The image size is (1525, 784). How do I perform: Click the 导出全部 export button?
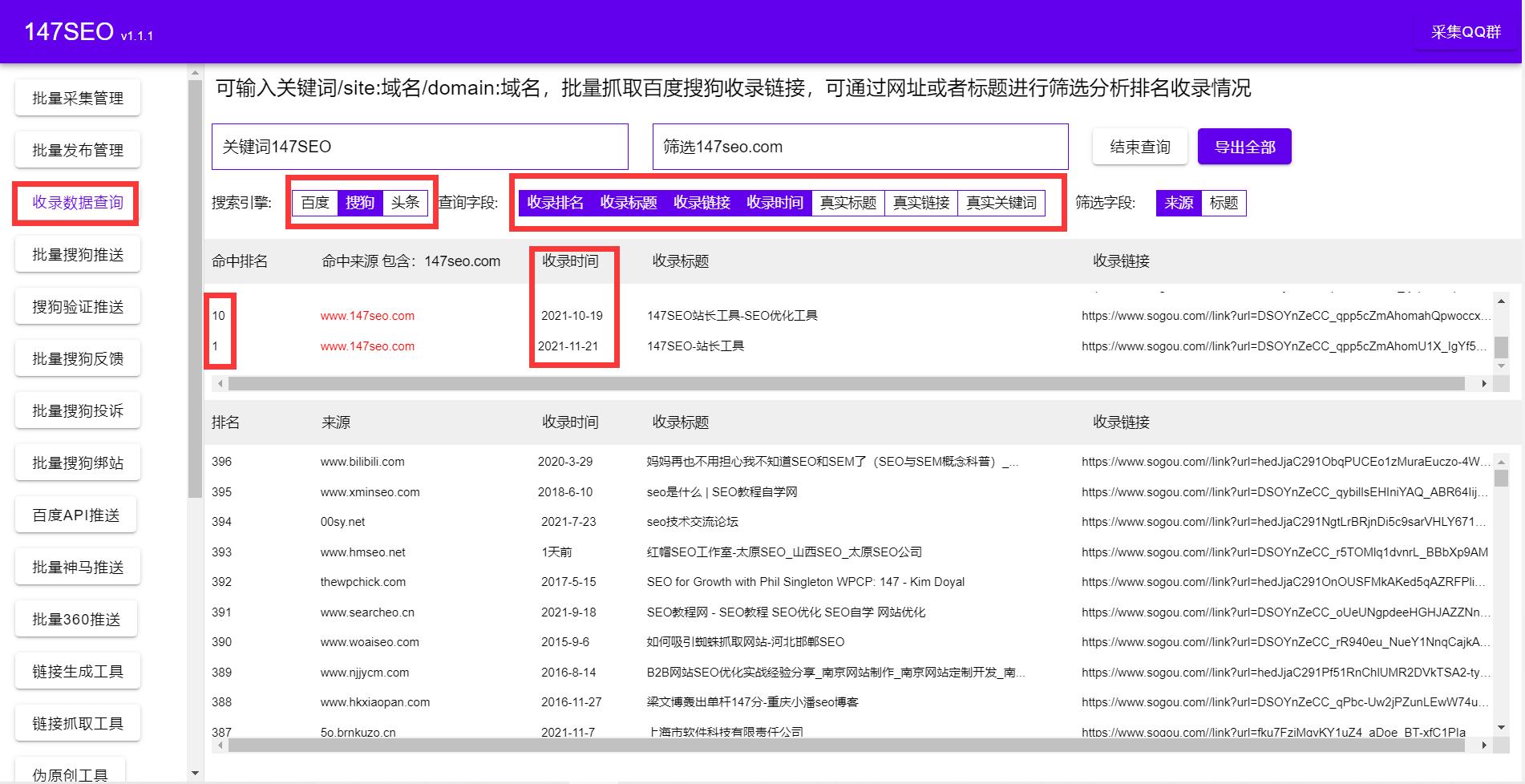click(x=1244, y=146)
